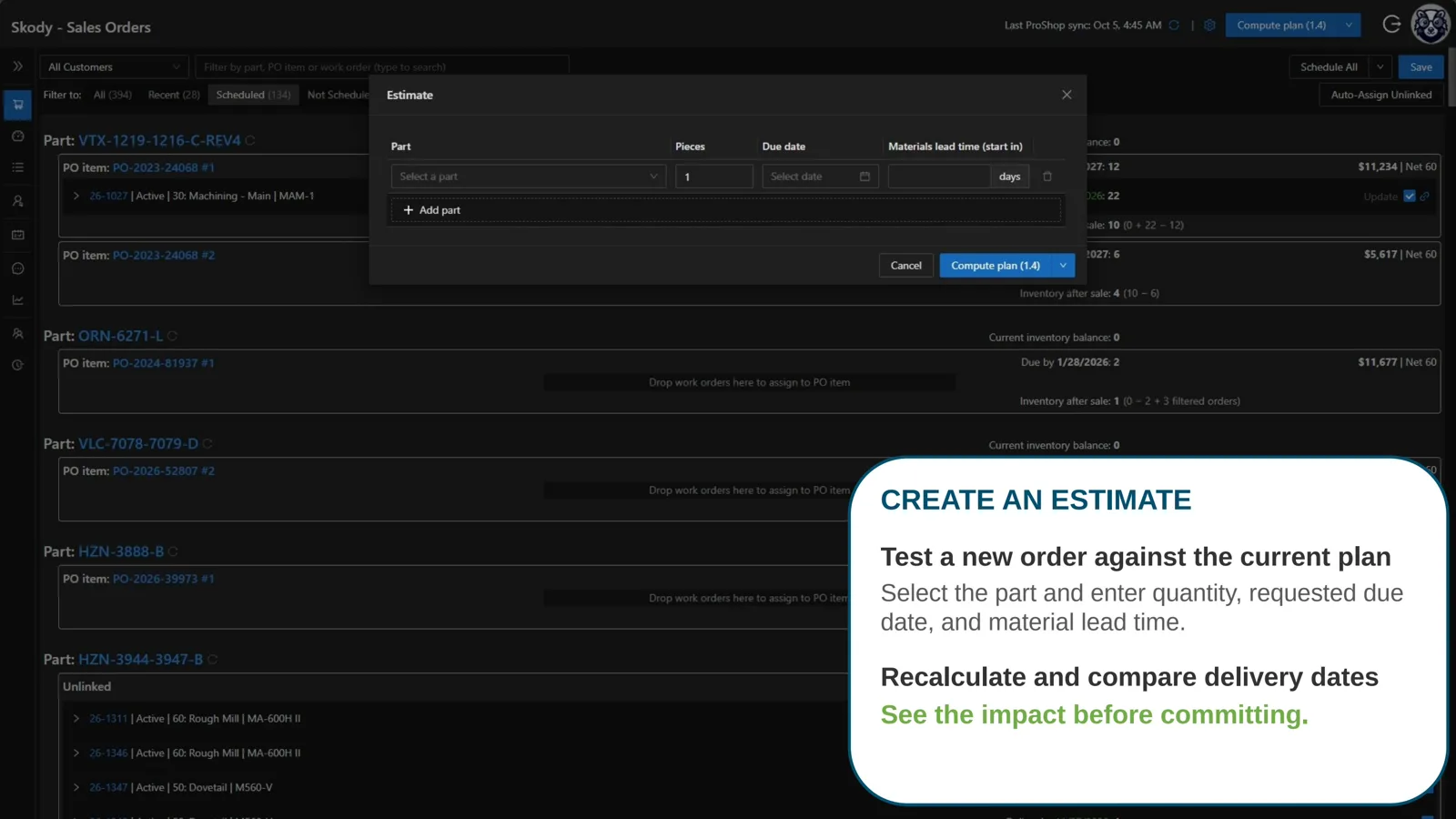Open the Select a part dropdown

pos(528,177)
